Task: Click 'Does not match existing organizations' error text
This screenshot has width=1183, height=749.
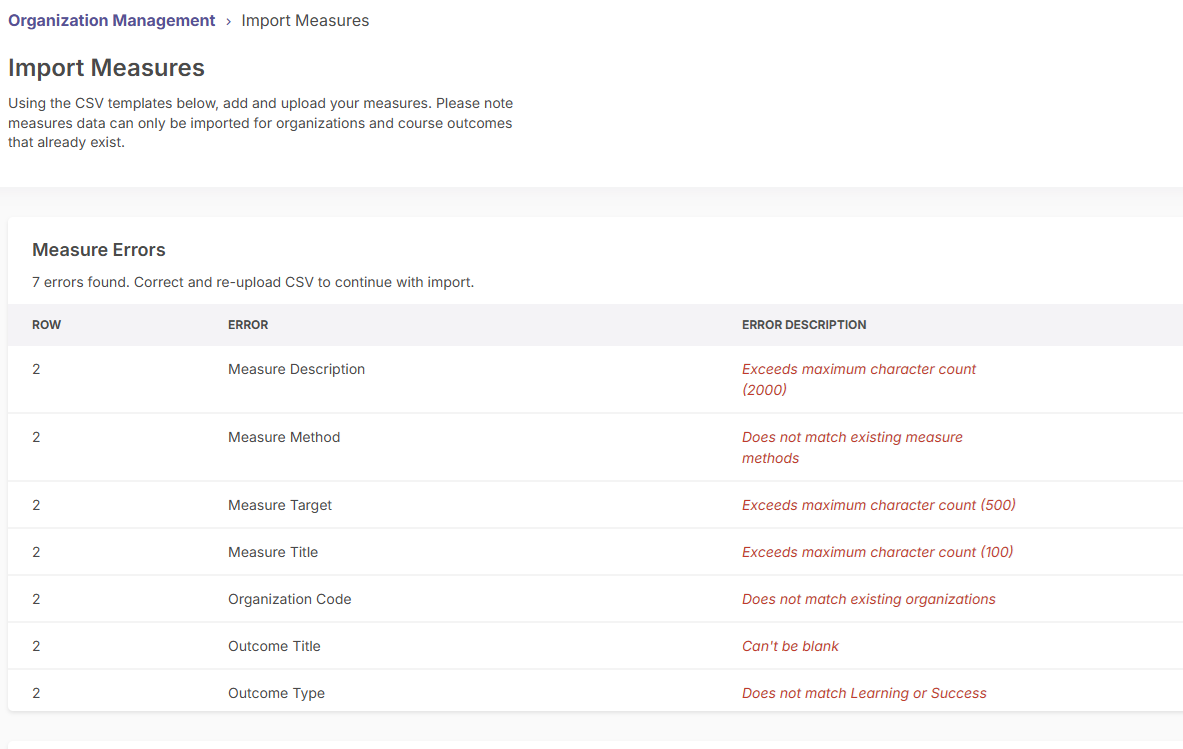Action: point(868,599)
